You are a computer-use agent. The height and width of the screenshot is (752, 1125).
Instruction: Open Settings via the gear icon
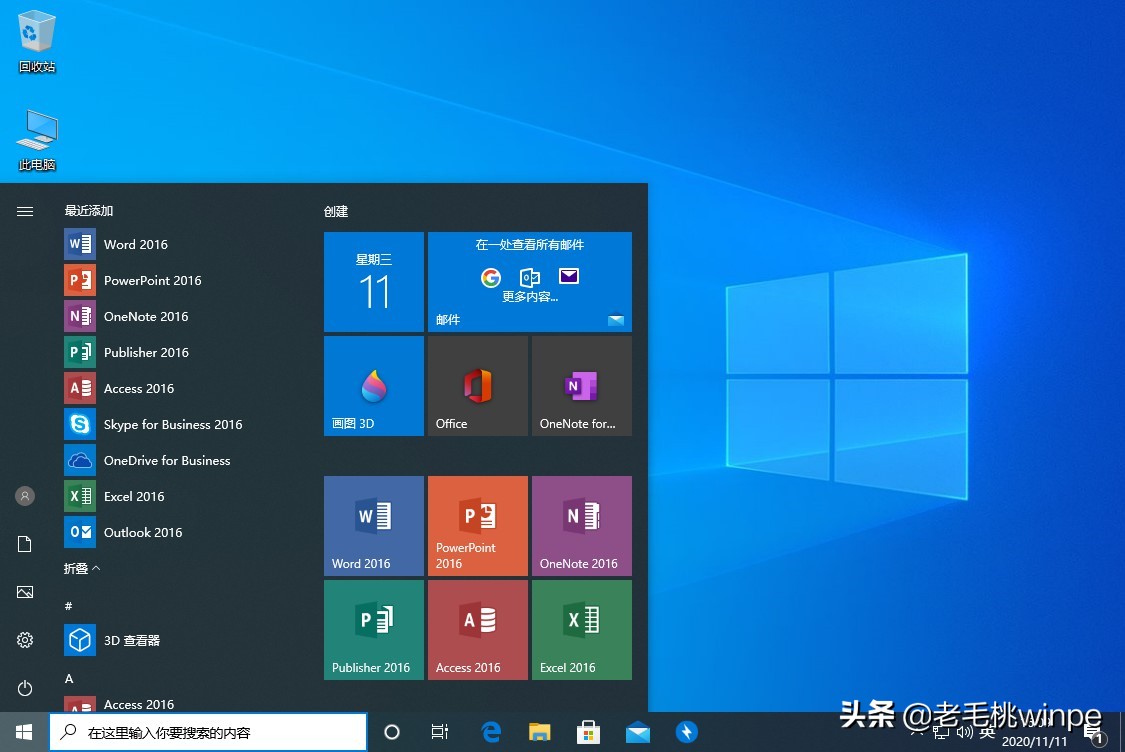(x=24, y=640)
